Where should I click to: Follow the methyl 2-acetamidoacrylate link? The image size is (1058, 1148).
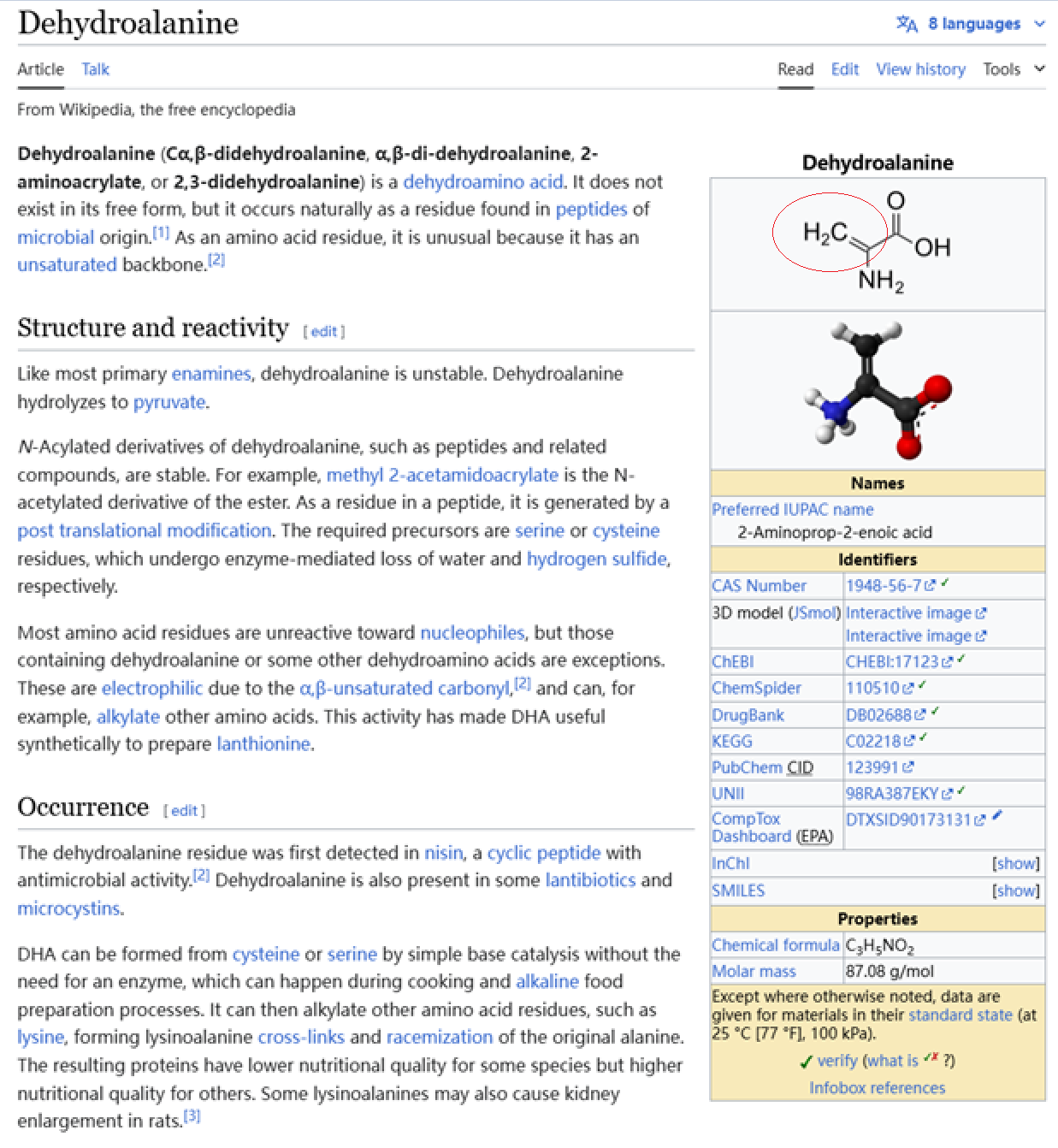[442, 475]
